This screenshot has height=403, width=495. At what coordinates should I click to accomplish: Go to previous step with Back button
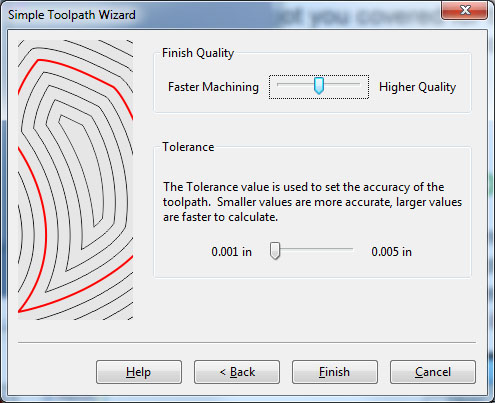tap(237, 372)
